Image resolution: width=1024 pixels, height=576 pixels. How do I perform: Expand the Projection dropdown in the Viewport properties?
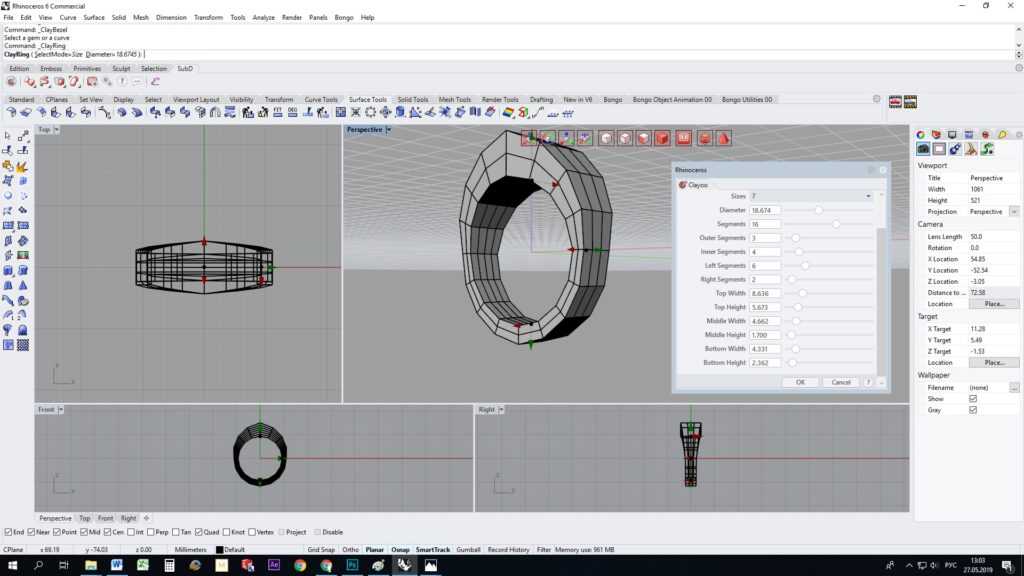1014,212
